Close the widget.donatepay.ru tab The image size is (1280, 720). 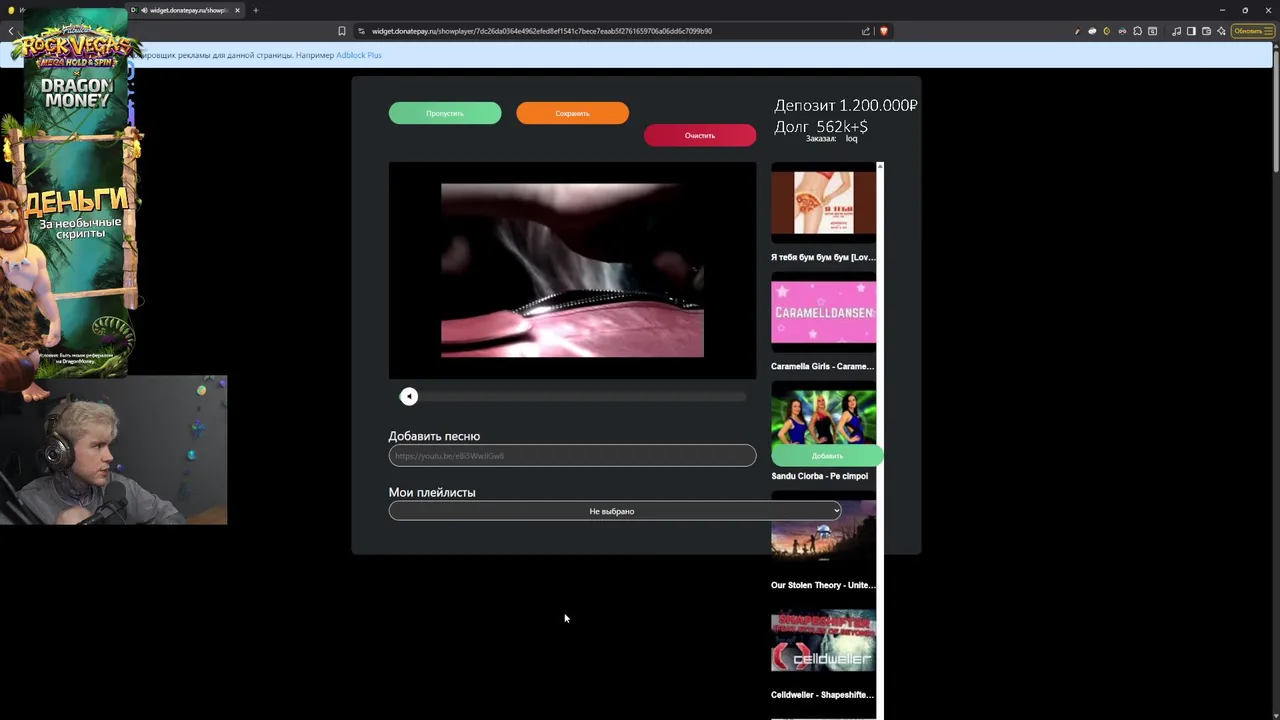237,10
